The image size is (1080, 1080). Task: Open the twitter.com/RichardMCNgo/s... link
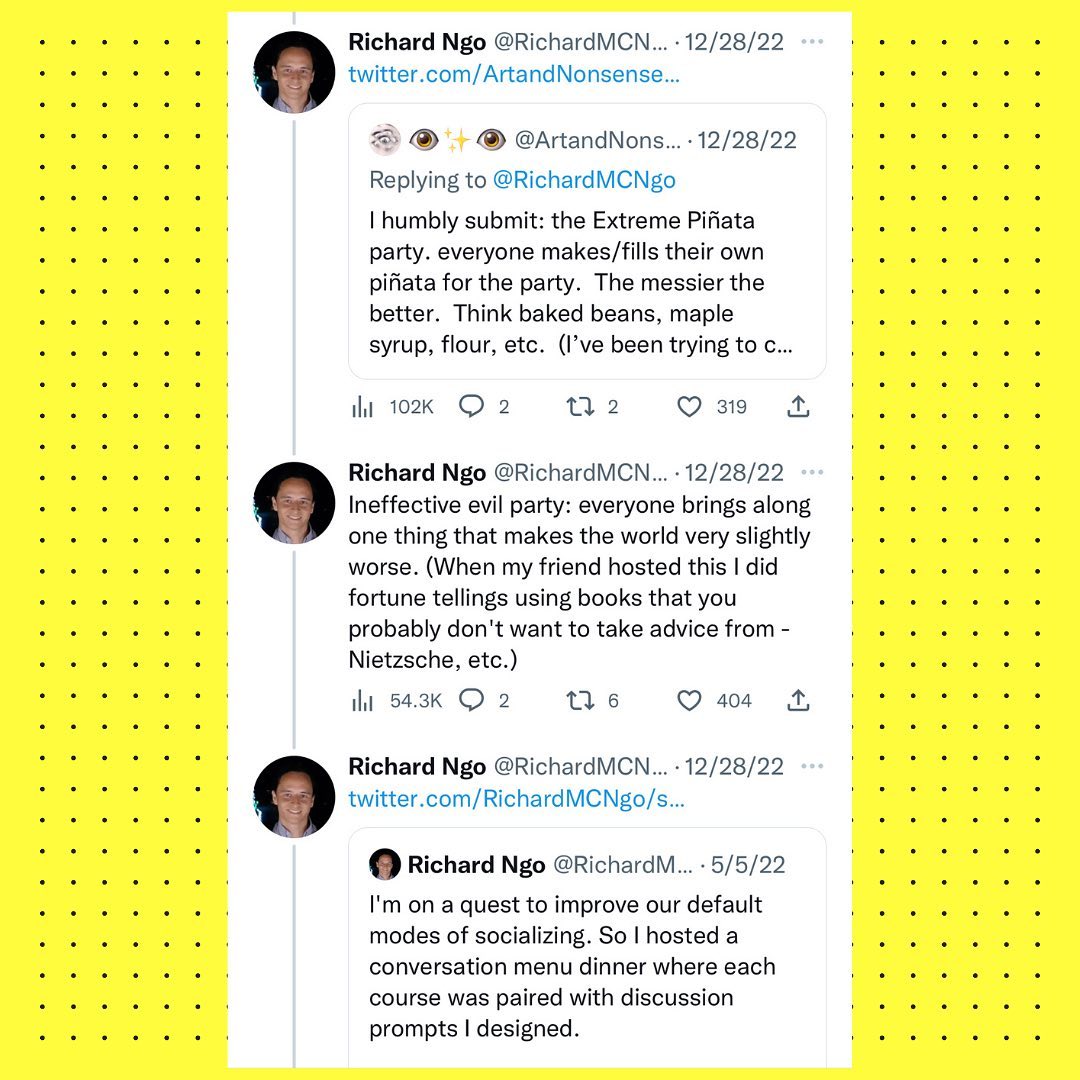point(516,799)
